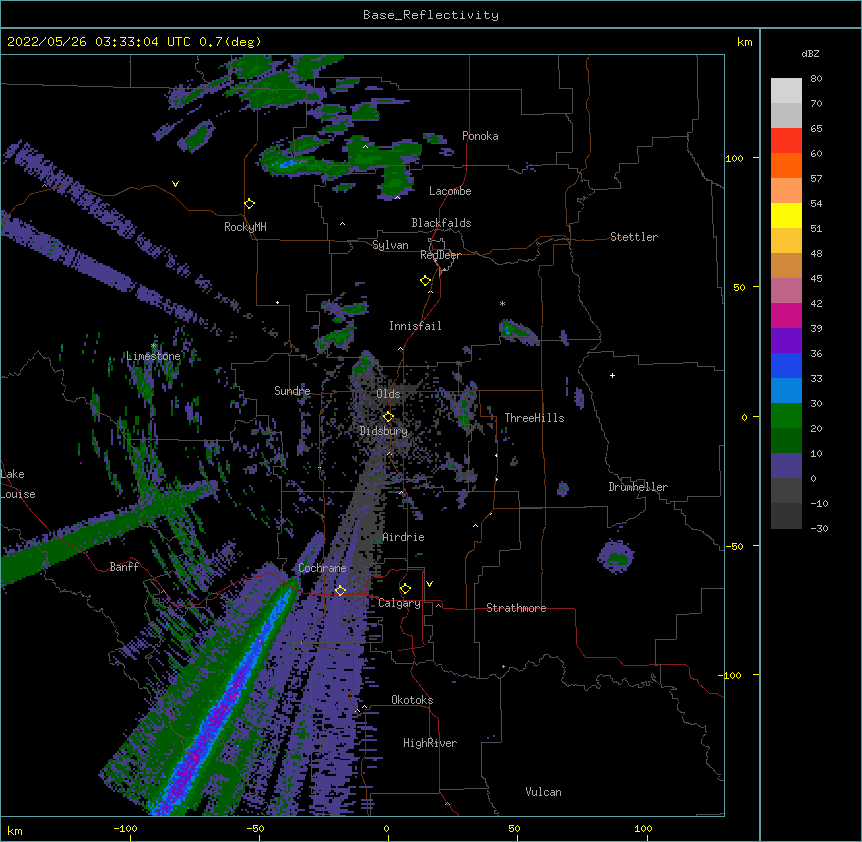The width and height of the screenshot is (862, 842).
Task: Click the 45 value on the dBZ legend
Action: pos(816,278)
